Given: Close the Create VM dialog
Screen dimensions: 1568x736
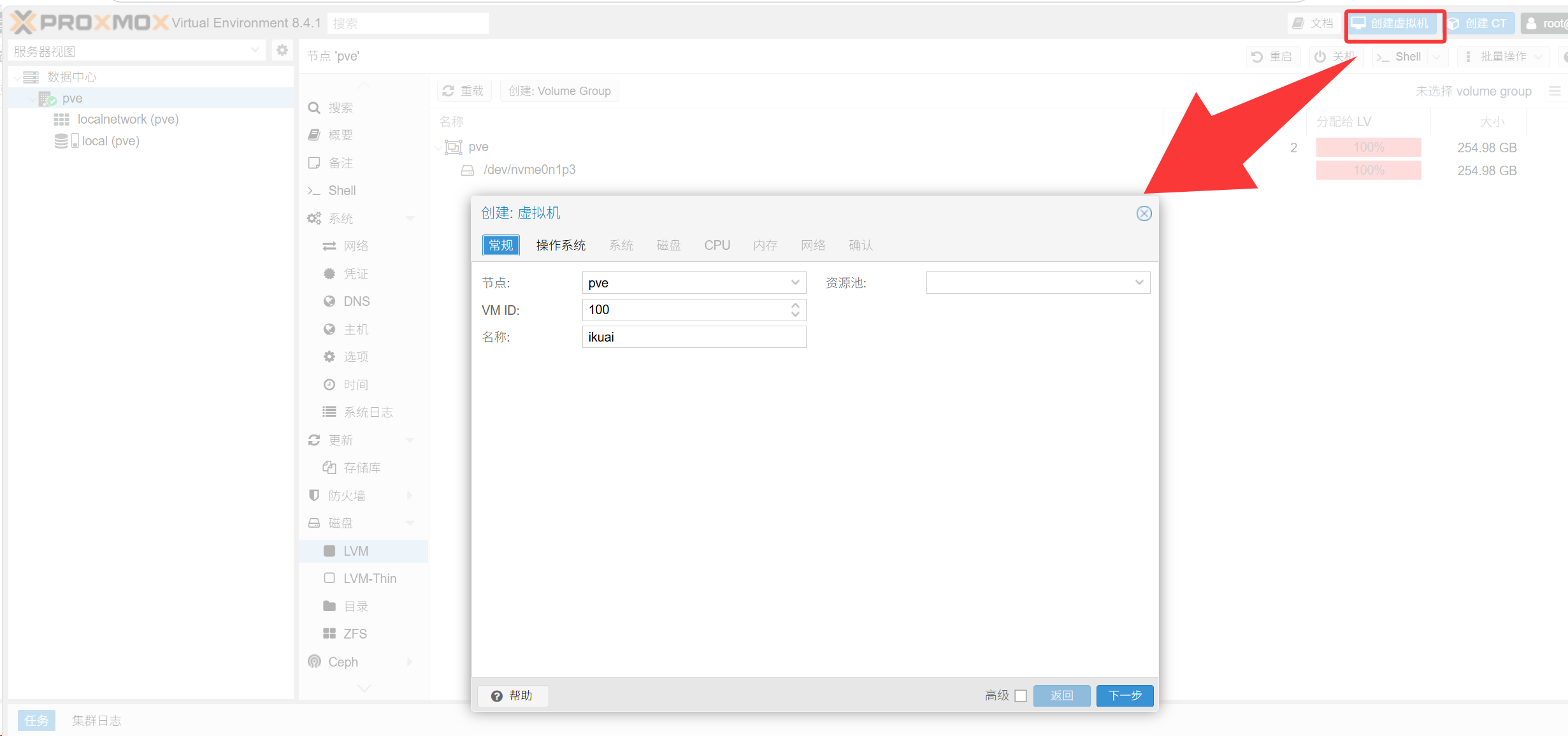Looking at the screenshot, I should point(1144,213).
